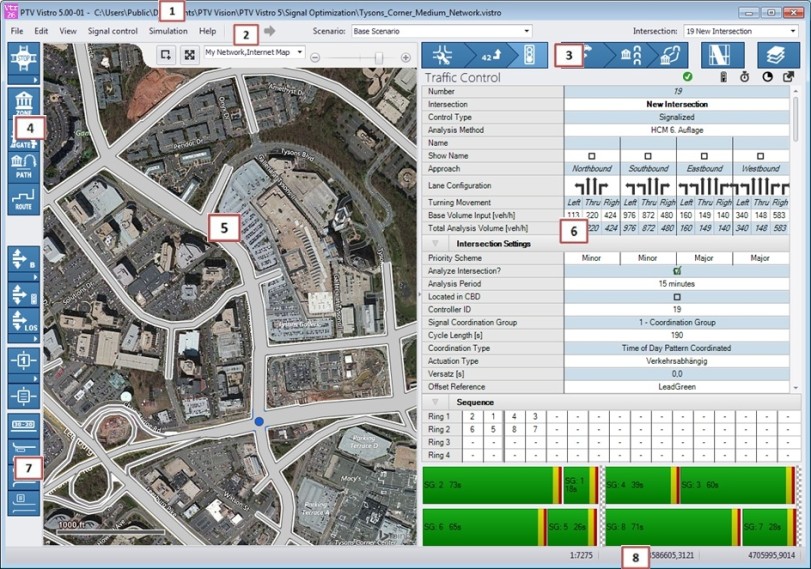This screenshot has width=811, height=569.
Task: Click the SG 4 green phase bar
Action: click(x=640, y=484)
